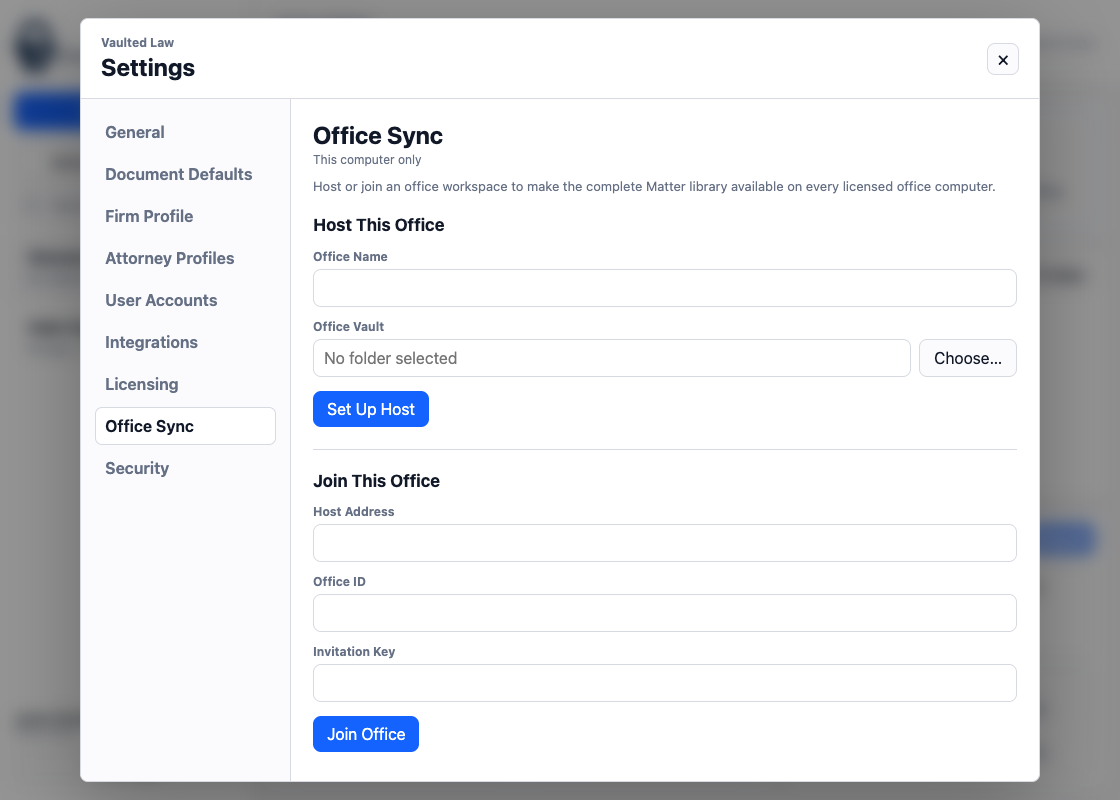The height and width of the screenshot is (800, 1120).
Task: Select the Integrations section
Action: tap(185, 342)
